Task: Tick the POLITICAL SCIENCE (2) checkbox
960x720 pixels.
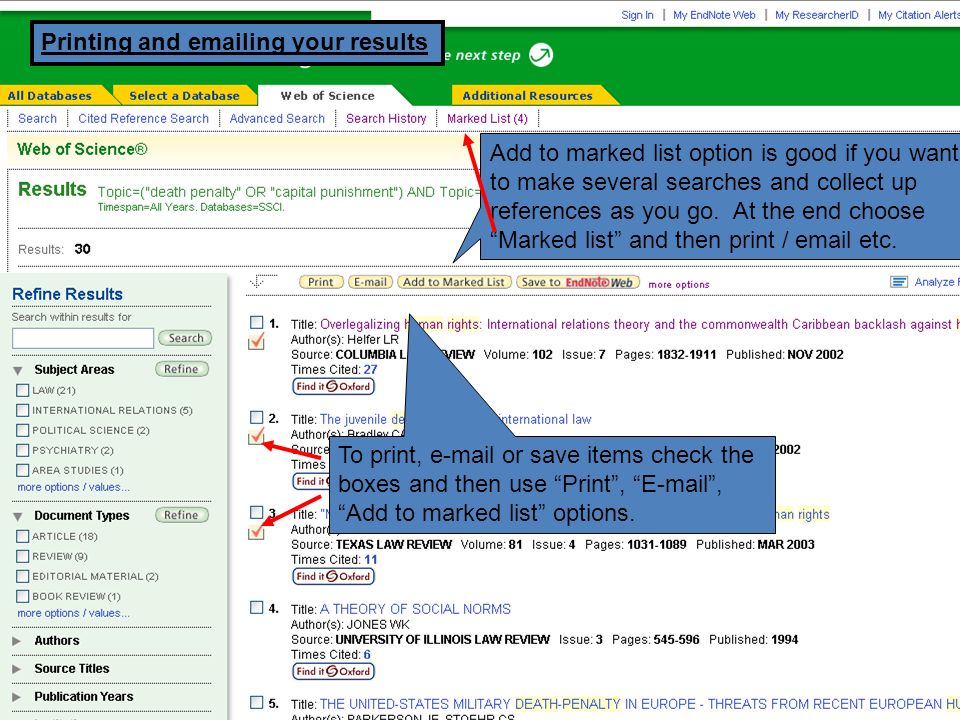Action: pos(23,430)
